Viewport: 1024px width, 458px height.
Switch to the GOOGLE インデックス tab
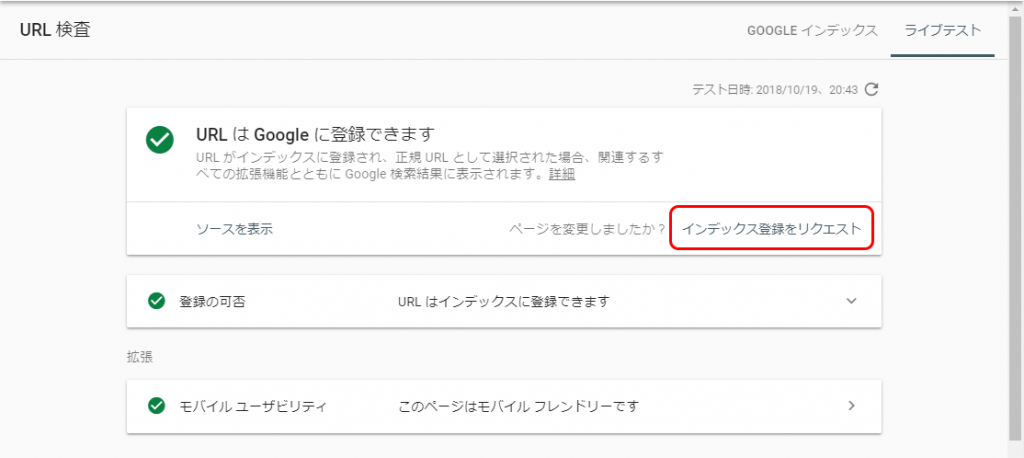[812, 31]
